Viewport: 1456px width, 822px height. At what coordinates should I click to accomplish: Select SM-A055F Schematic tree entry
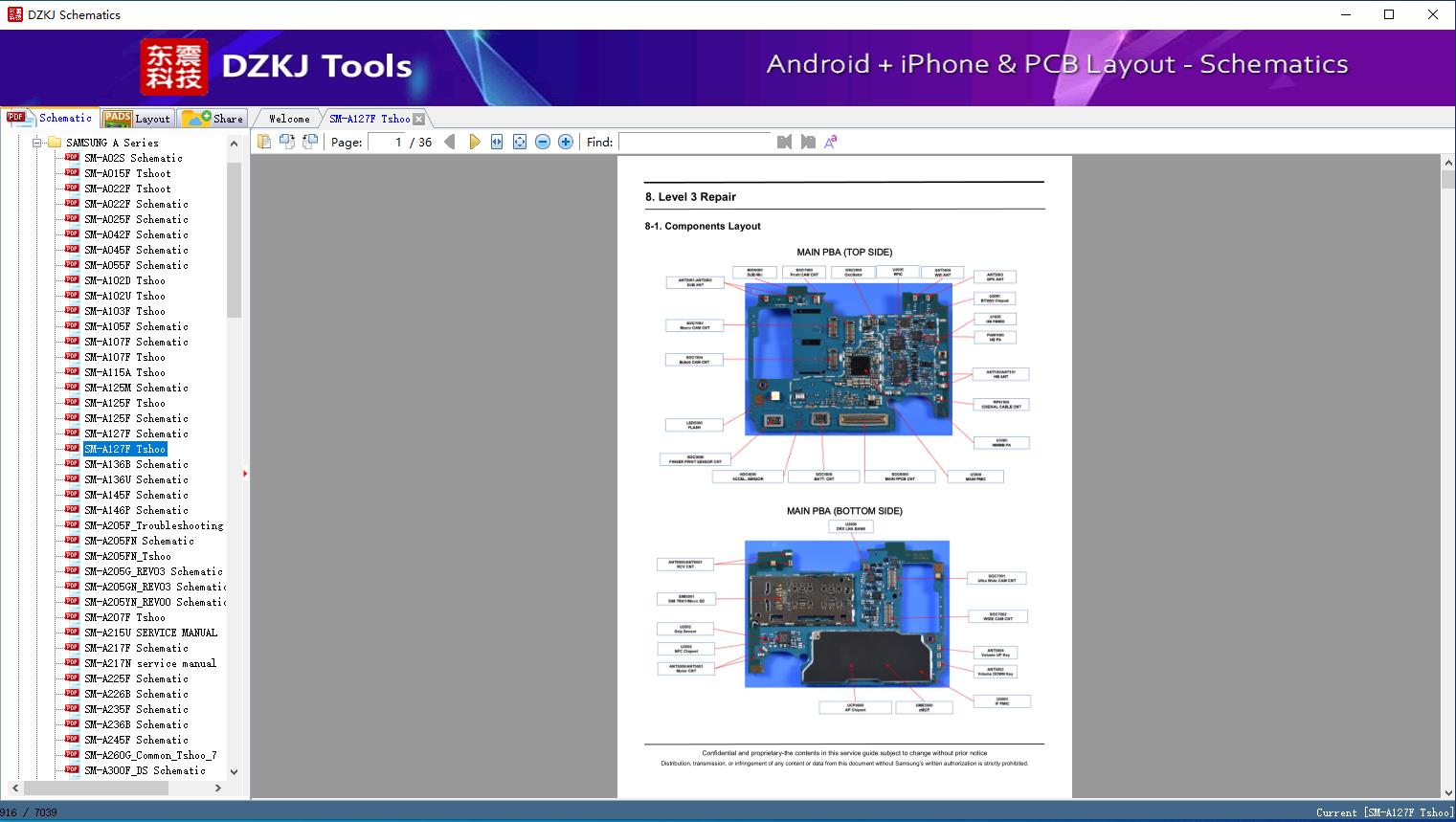click(136, 265)
